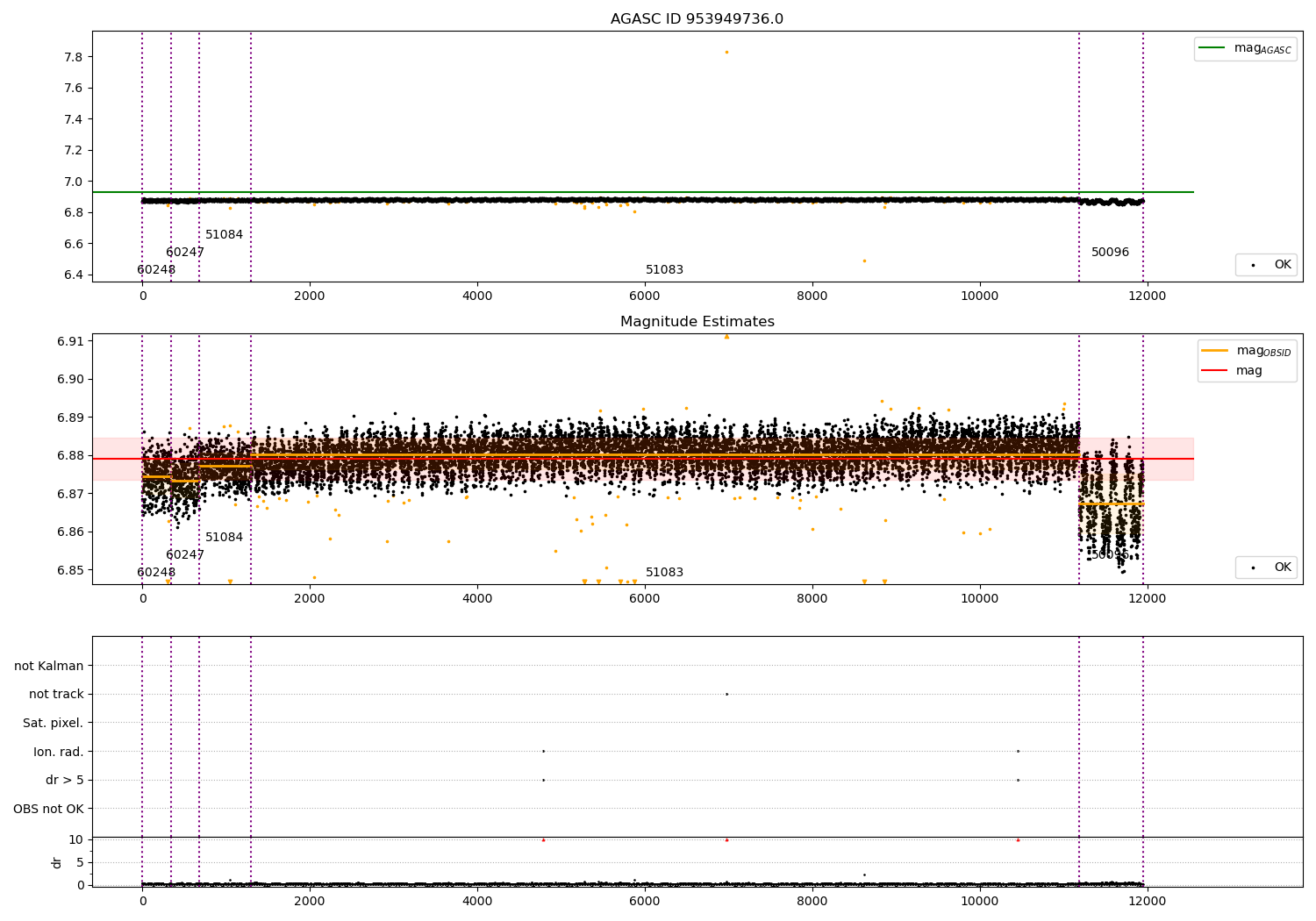Click the 6.86 y-axis tick label
The image size is (1316, 921).
pyautogui.click(x=70, y=532)
